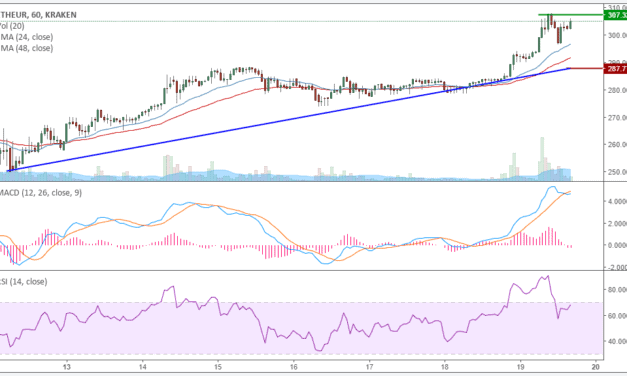Click the 2.0000 MACD scale value
This screenshot has width=627, height=376.
pyautogui.click(x=617, y=224)
